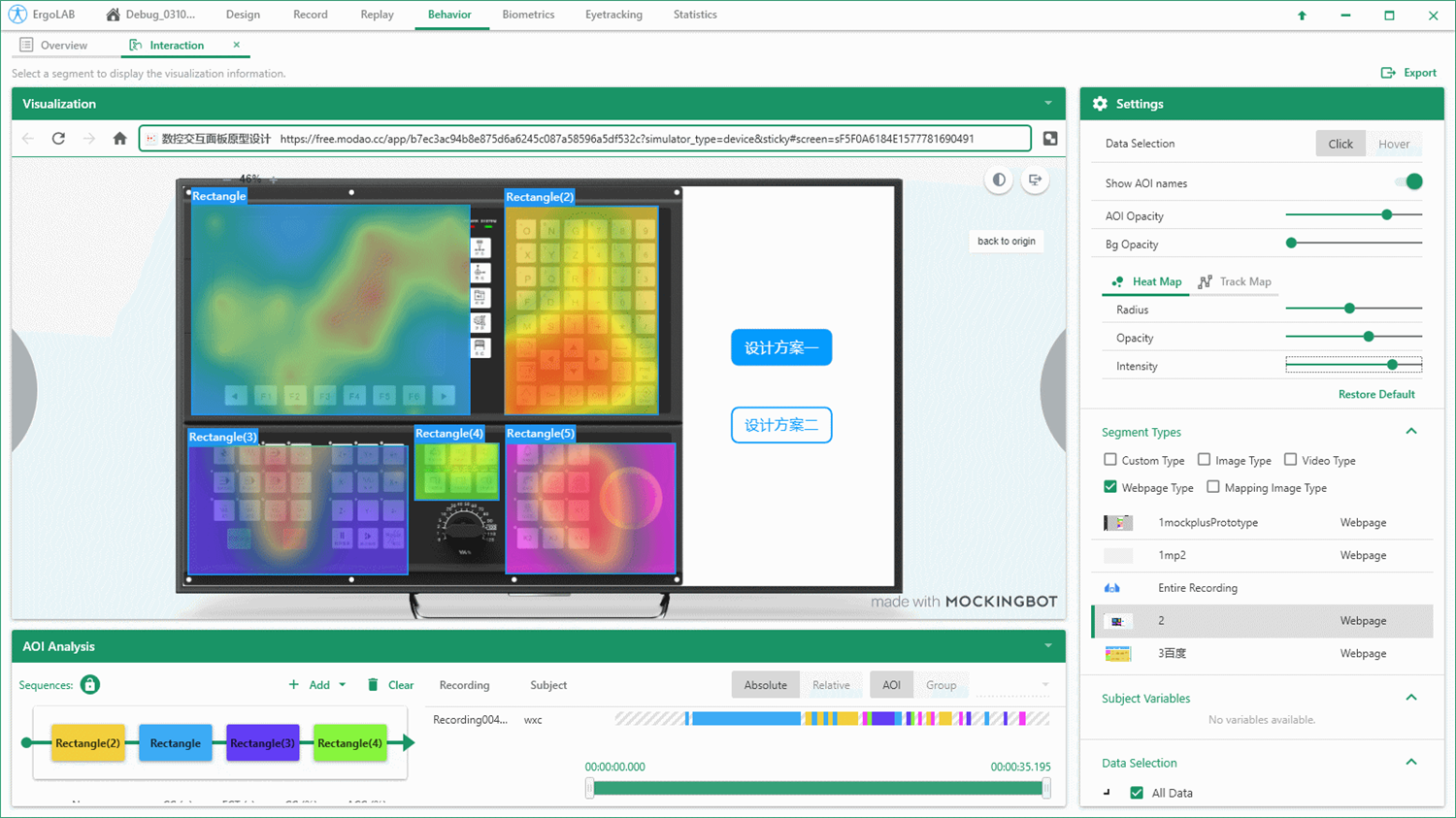This screenshot has width=1456, height=818.
Task: Click the contrast toggle icon on visualization
Action: pyautogui.click(x=998, y=180)
